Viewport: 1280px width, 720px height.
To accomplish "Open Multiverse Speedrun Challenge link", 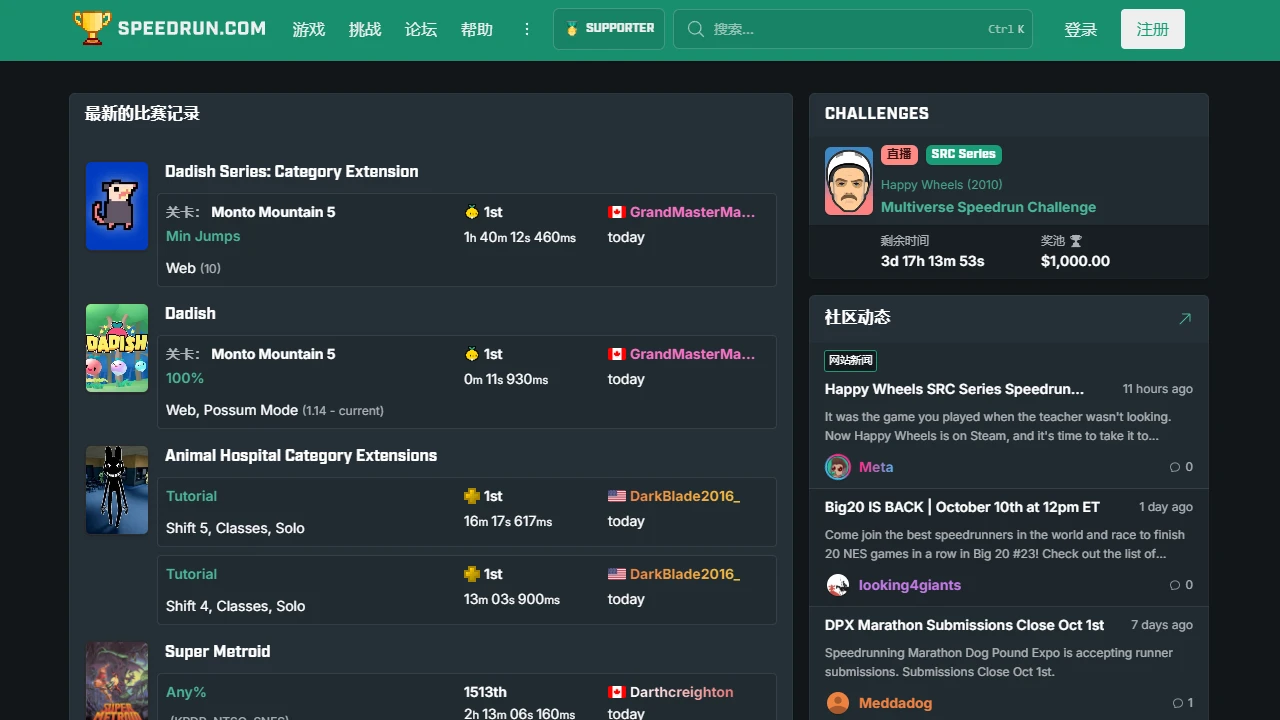I will pyautogui.click(x=988, y=207).
